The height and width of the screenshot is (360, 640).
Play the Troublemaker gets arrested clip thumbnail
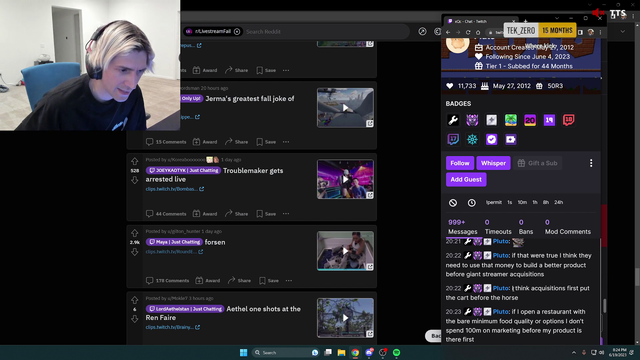(x=345, y=179)
